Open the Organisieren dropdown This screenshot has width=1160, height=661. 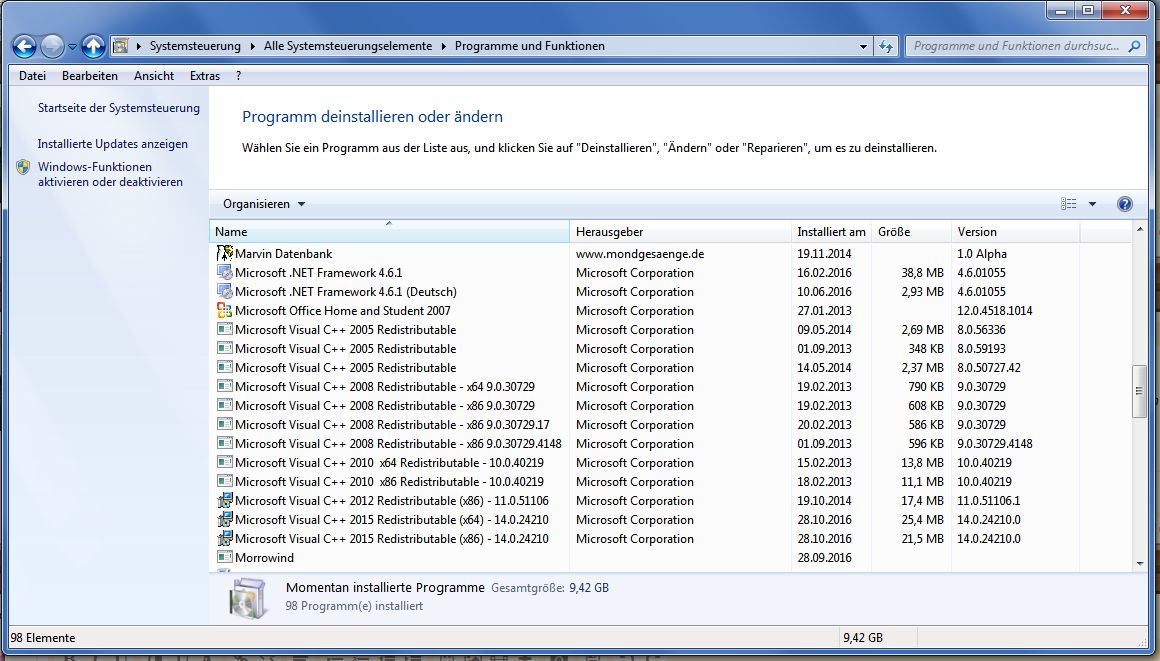click(x=264, y=204)
